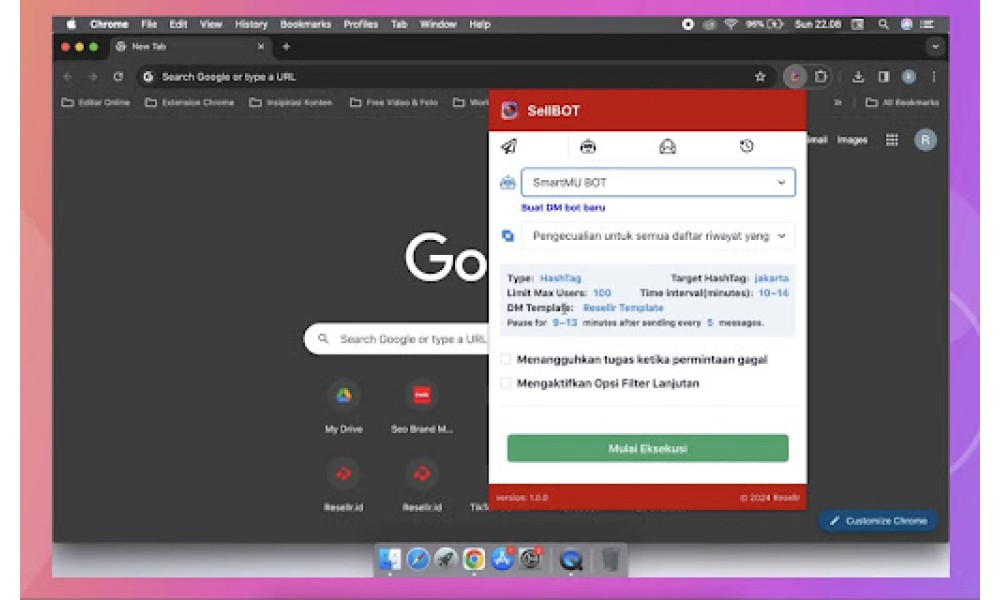Image resolution: width=1000 pixels, height=600 pixels.
Task: Open the History menu in menu bar
Action: tap(251, 24)
